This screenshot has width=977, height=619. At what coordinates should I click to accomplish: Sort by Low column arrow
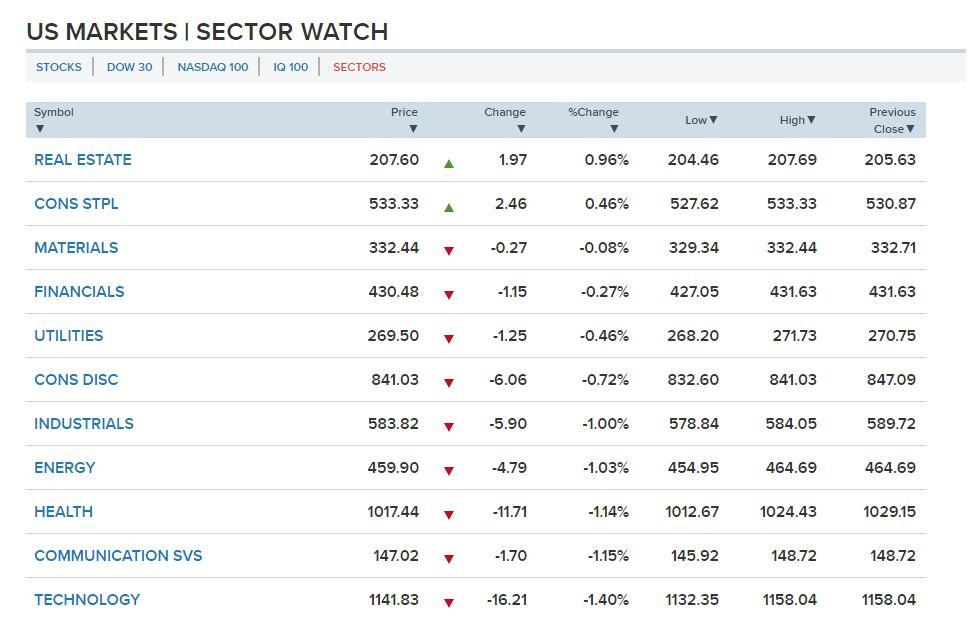713,120
